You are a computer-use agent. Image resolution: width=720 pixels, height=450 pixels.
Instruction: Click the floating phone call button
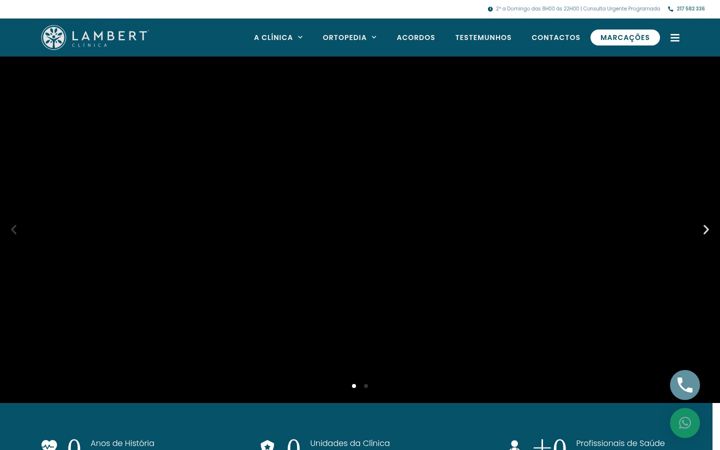click(x=685, y=385)
